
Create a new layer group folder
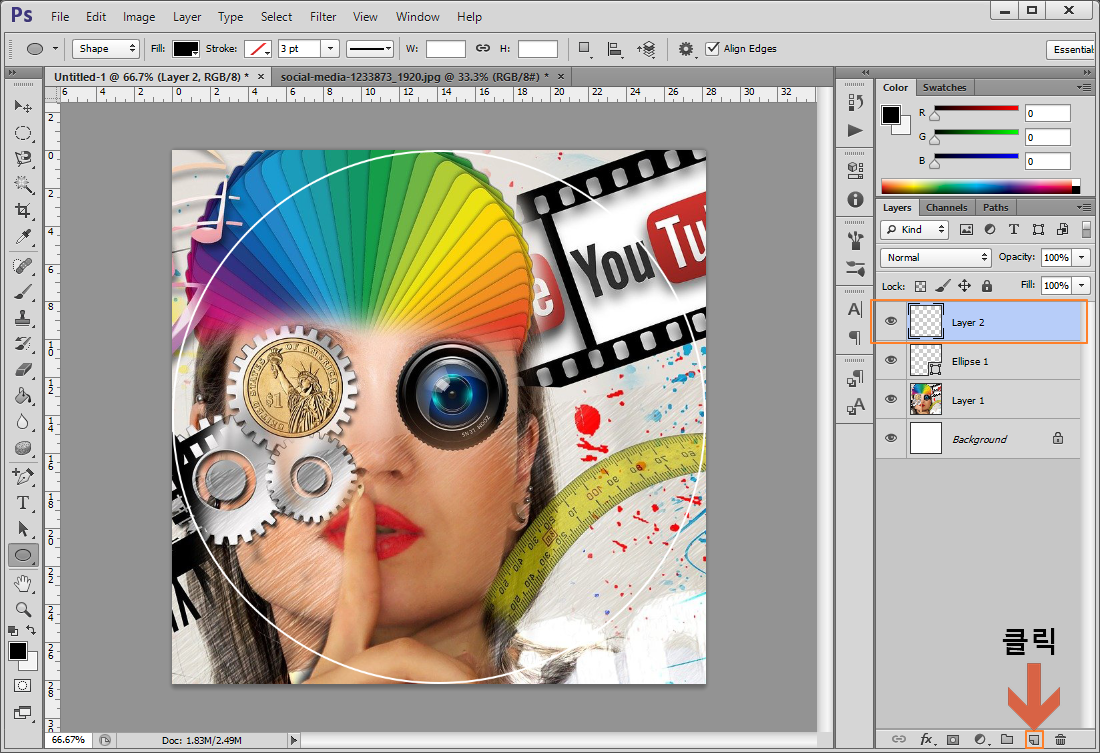pos(1007,739)
